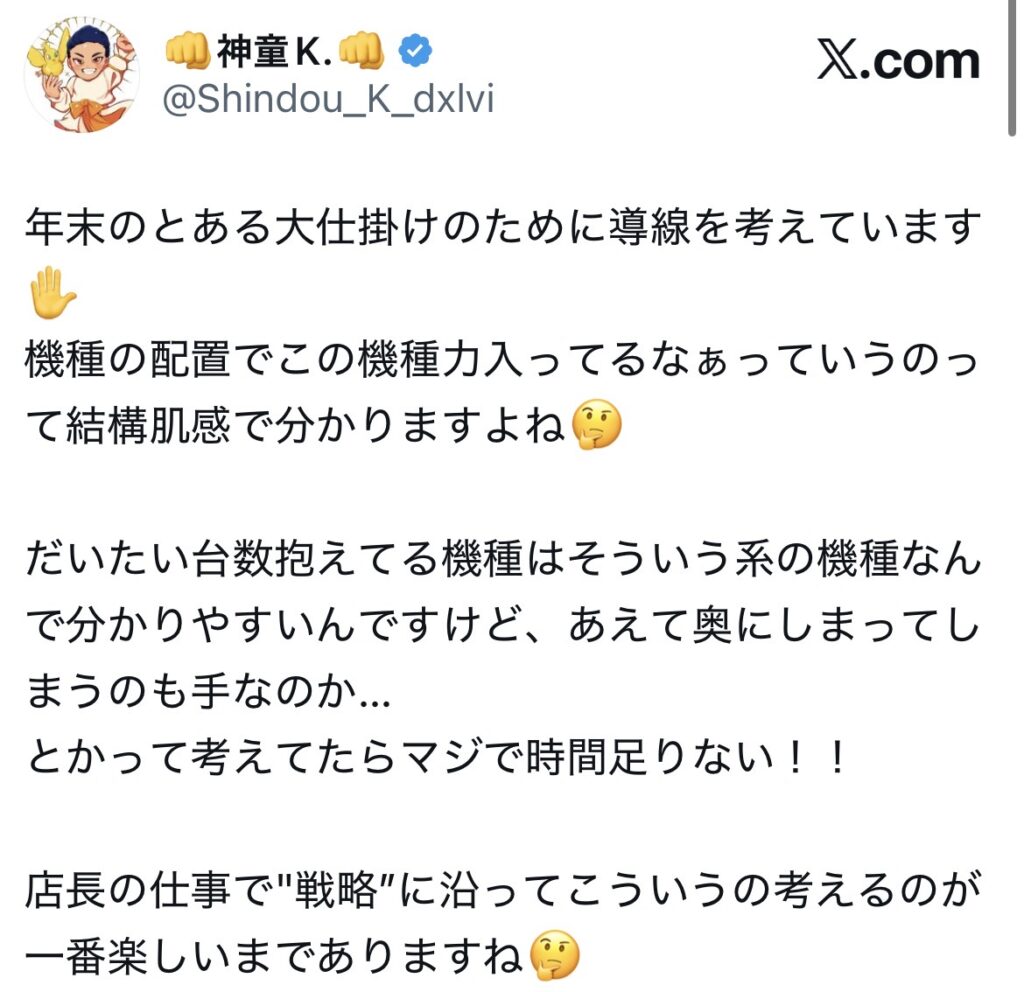
Task: Click the X.com logo
Action: coord(898,61)
